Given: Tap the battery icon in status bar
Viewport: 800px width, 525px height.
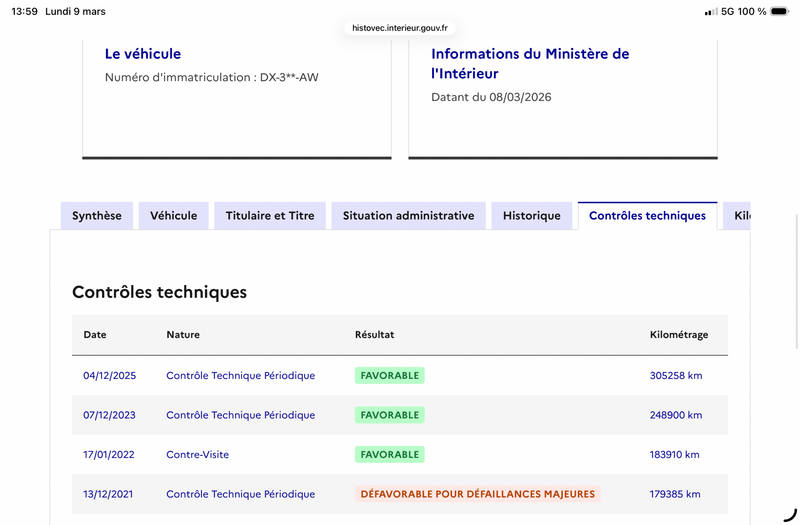Looking at the screenshot, I should tap(780, 12).
